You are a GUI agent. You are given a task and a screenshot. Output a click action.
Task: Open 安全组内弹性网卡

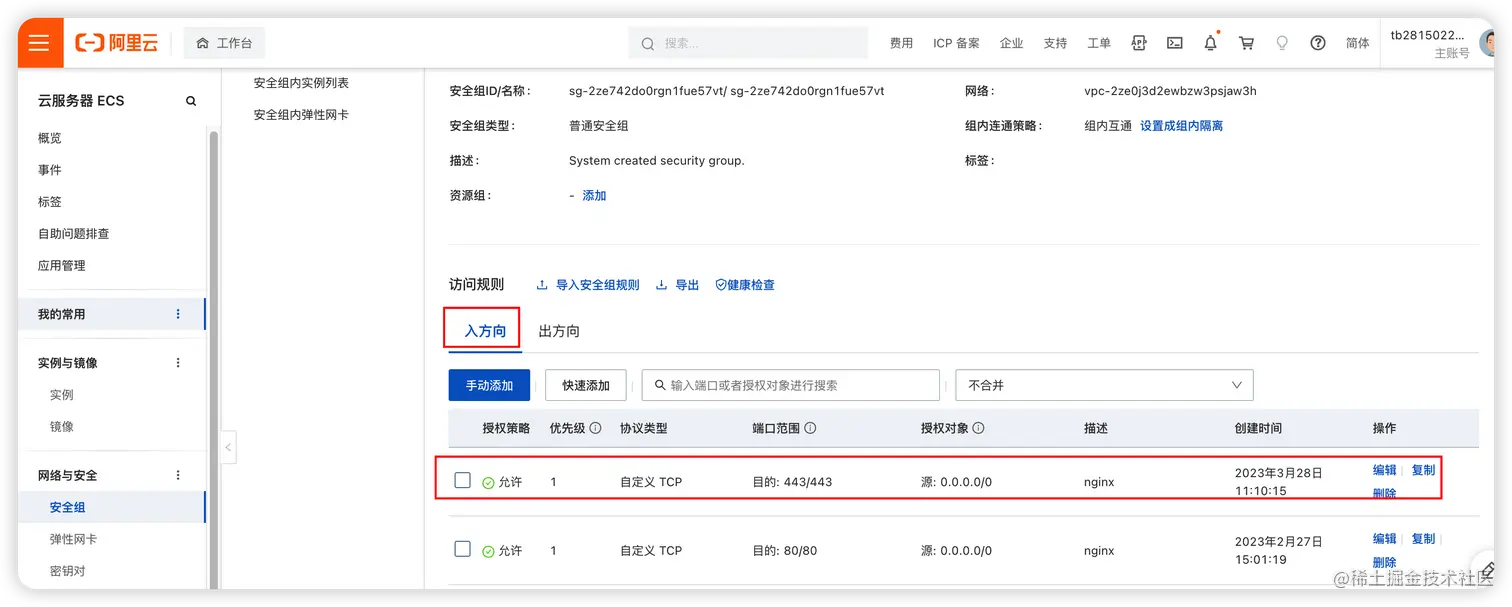(301, 115)
